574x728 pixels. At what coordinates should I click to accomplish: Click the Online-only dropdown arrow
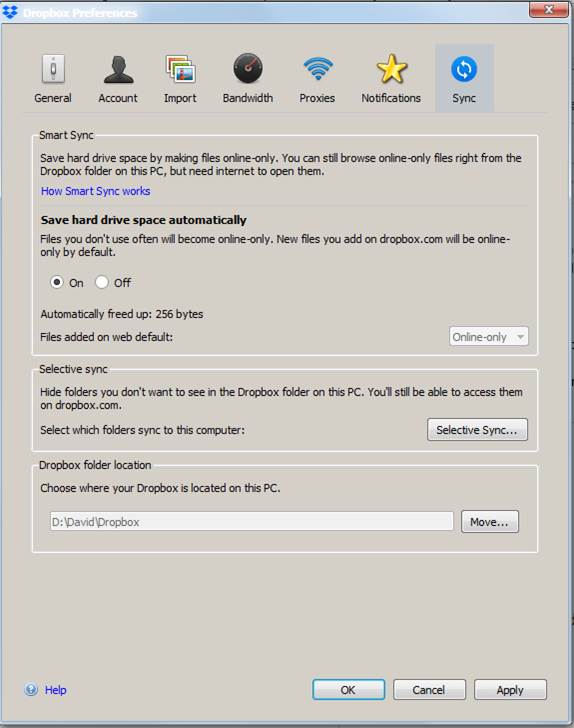tap(521, 337)
